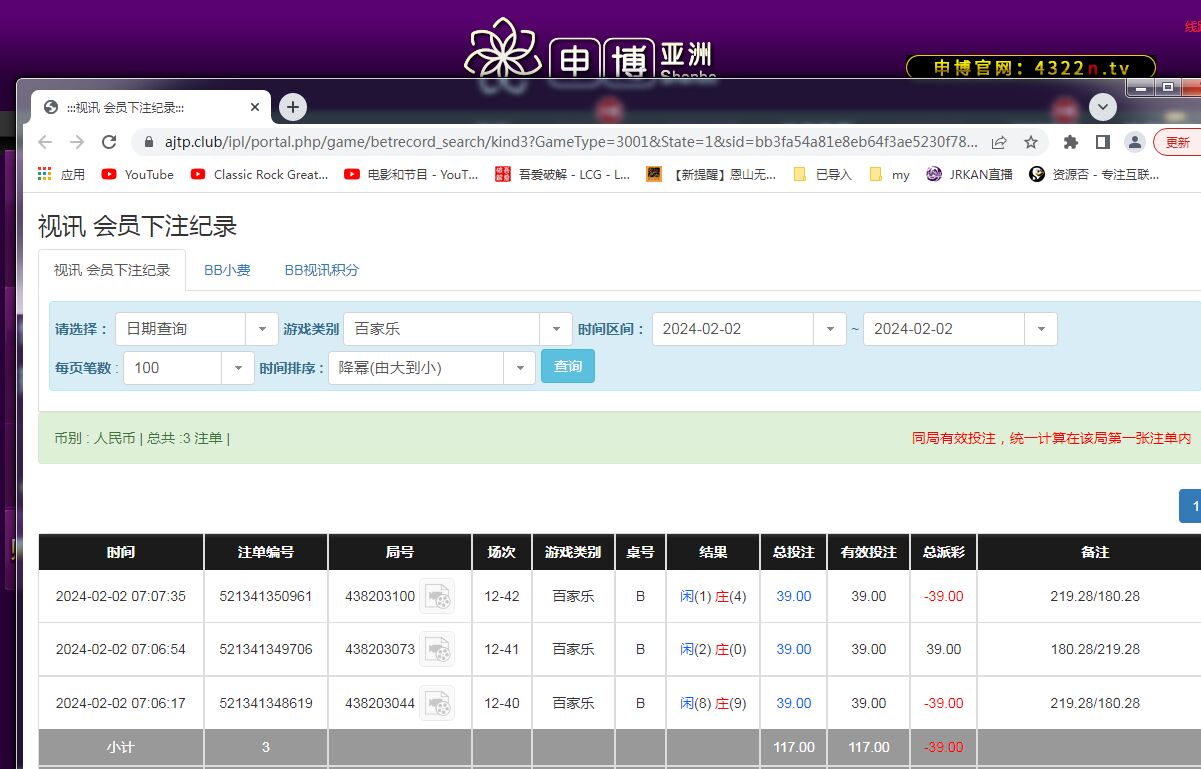Open the YouTube bookmark
The height and width of the screenshot is (769, 1201).
point(138,174)
